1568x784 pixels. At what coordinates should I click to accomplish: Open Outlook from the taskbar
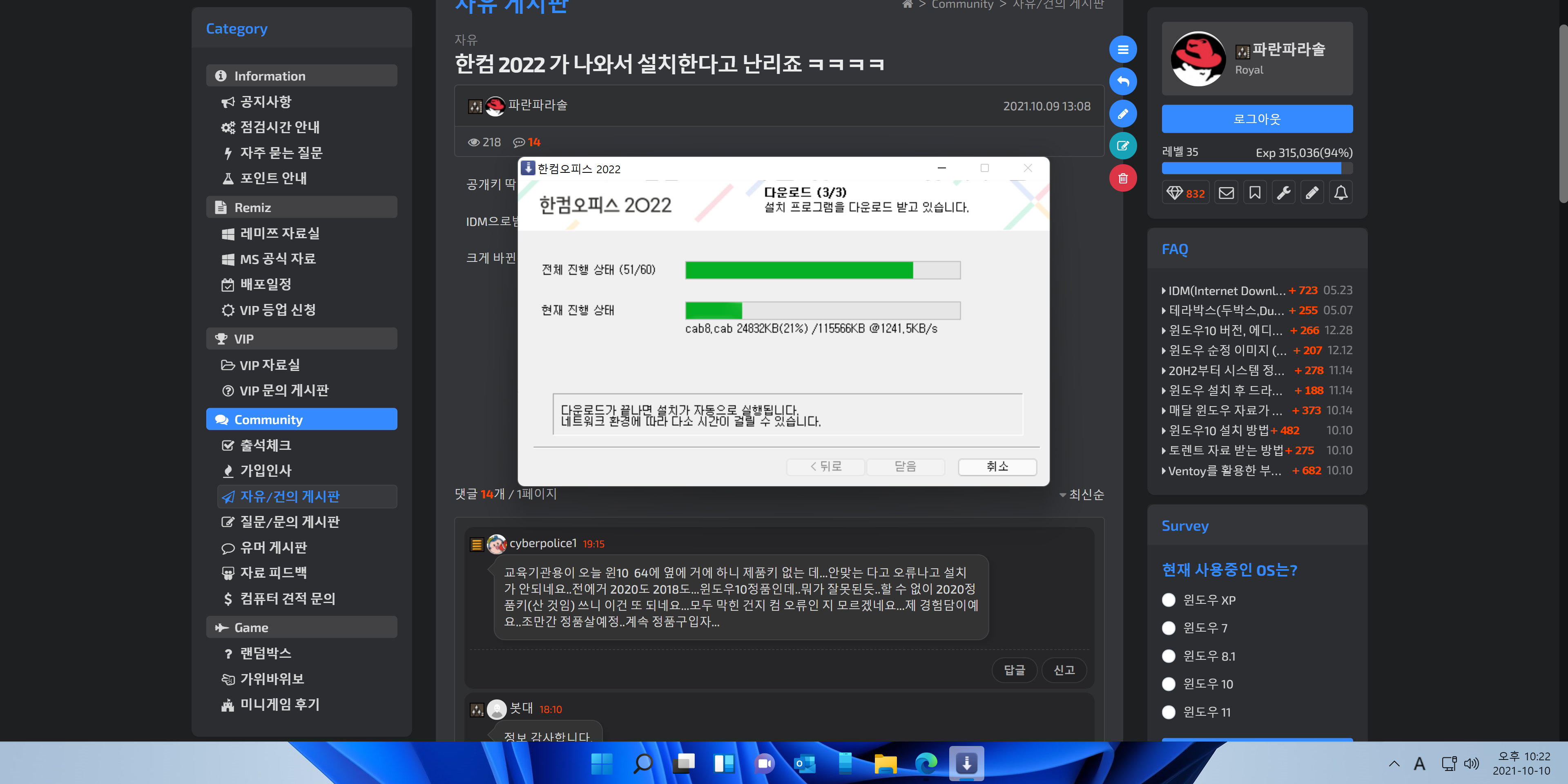tap(805, 763)
